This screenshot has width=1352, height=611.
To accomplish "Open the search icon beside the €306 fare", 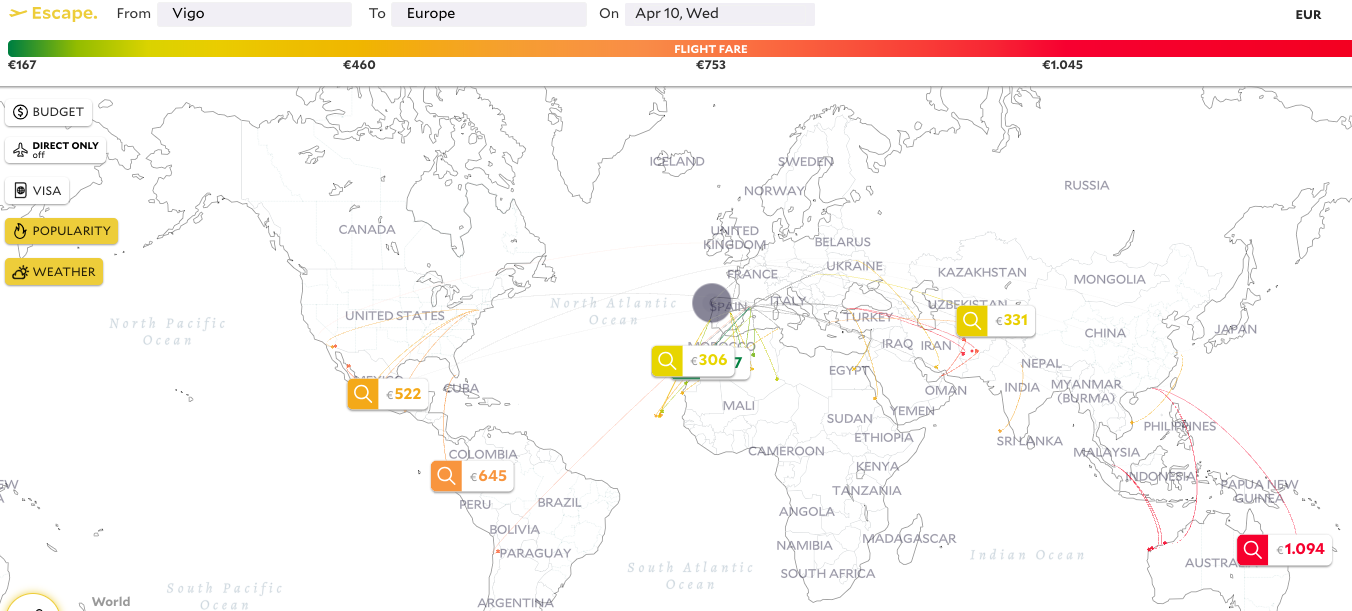I will [x=667, y=361].
